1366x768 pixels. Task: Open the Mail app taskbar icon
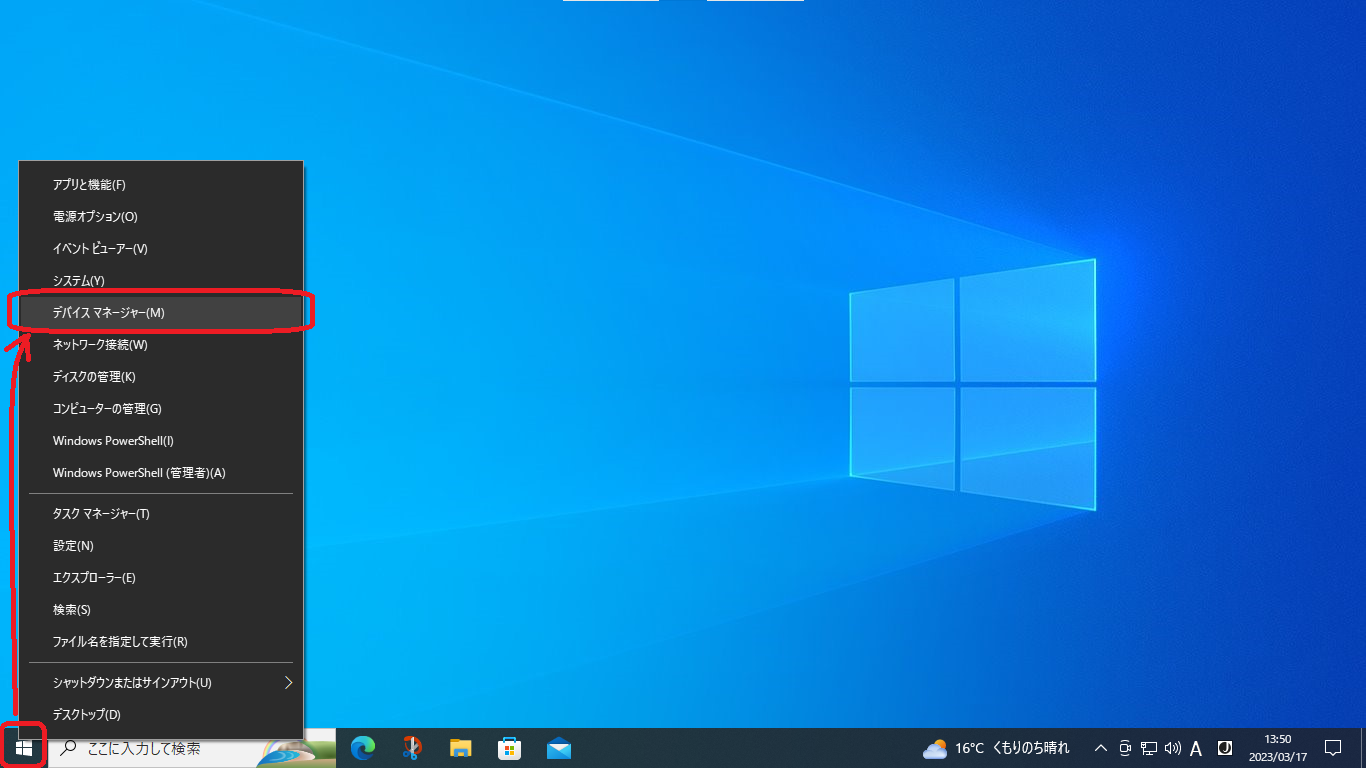tap(559, 748)
